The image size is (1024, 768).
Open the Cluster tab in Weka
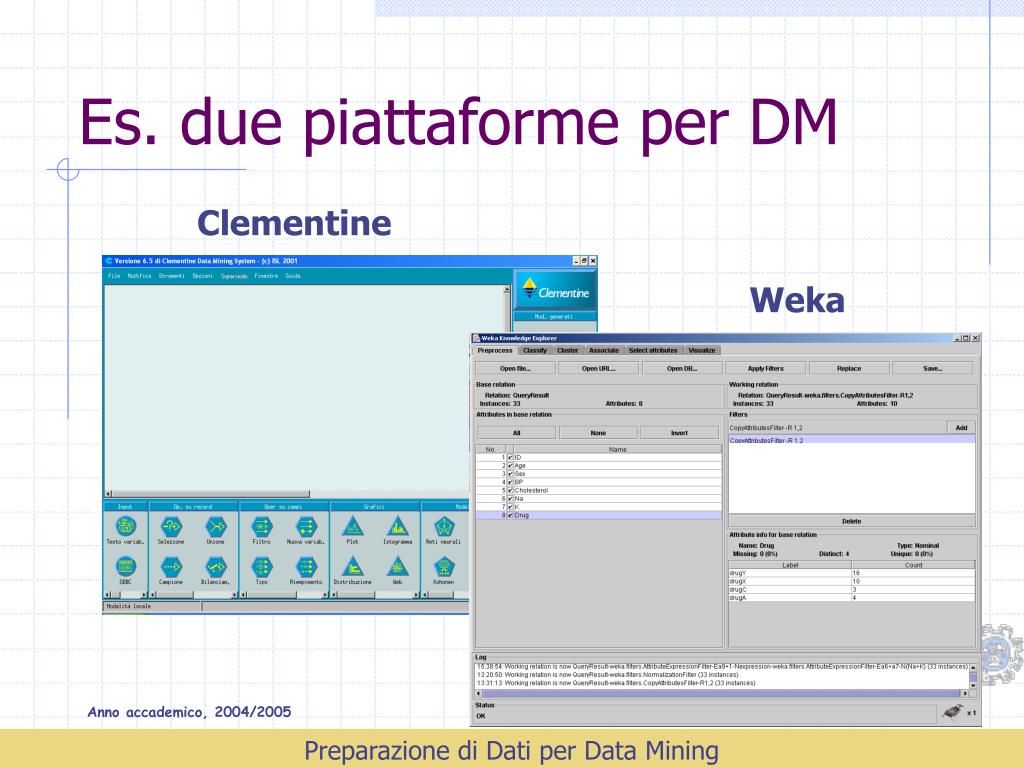tap(568, 351)
